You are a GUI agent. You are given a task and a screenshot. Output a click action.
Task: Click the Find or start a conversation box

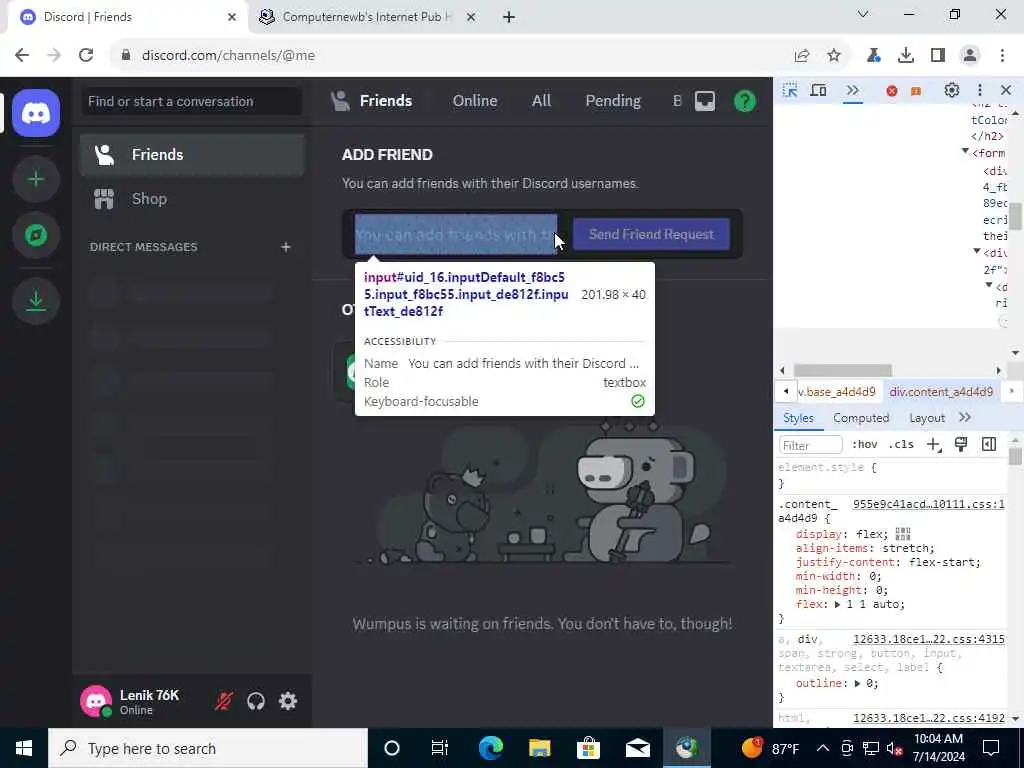coord(192,101)
